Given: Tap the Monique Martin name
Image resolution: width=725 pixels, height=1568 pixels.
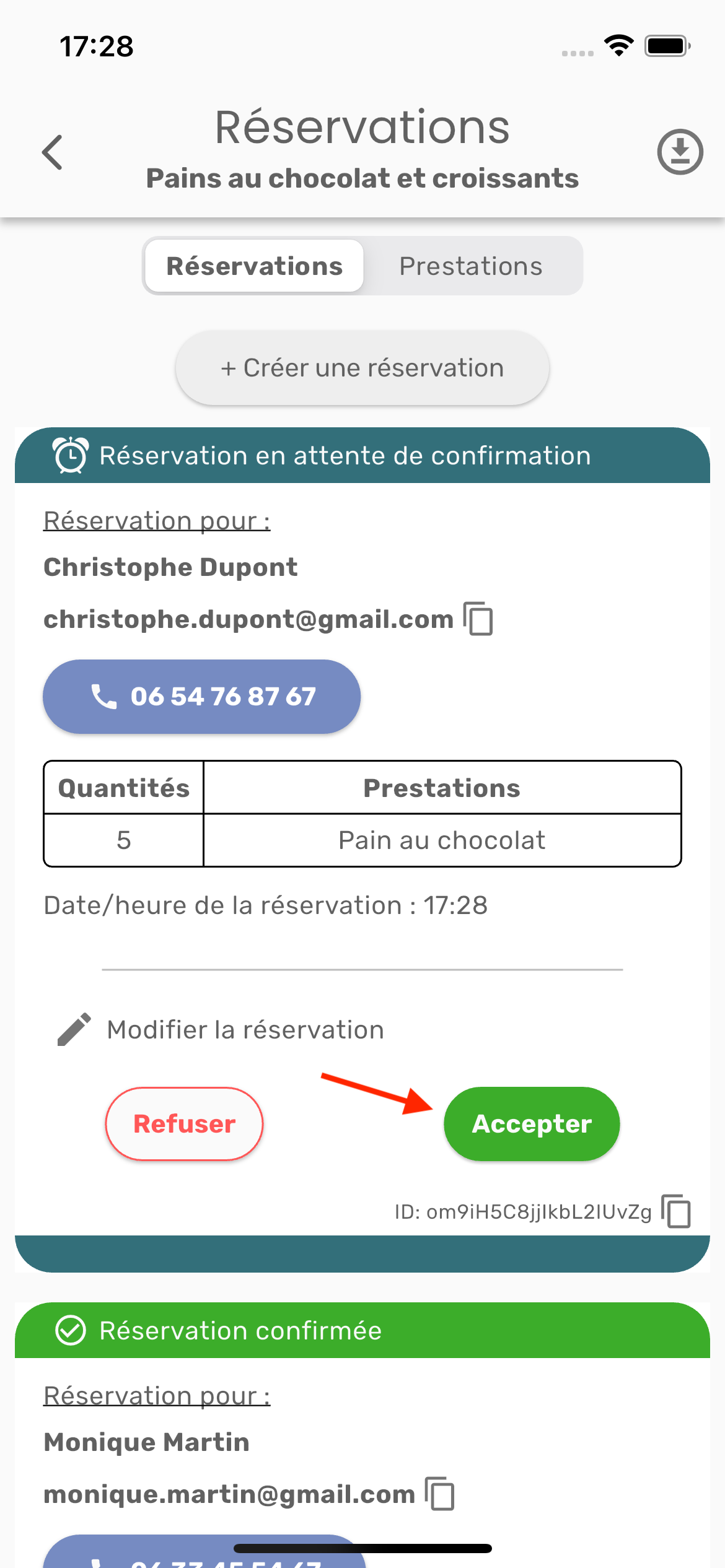Looking at the screenshot, I should tap(146, 1442).
